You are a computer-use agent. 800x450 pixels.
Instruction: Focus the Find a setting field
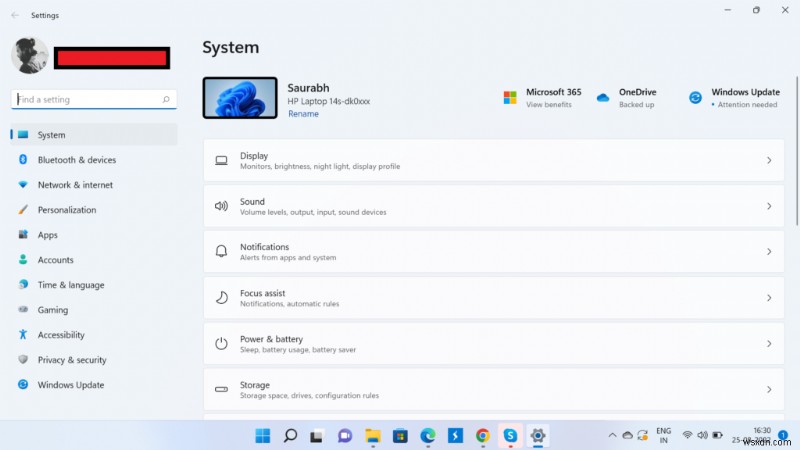pos(94,99)
